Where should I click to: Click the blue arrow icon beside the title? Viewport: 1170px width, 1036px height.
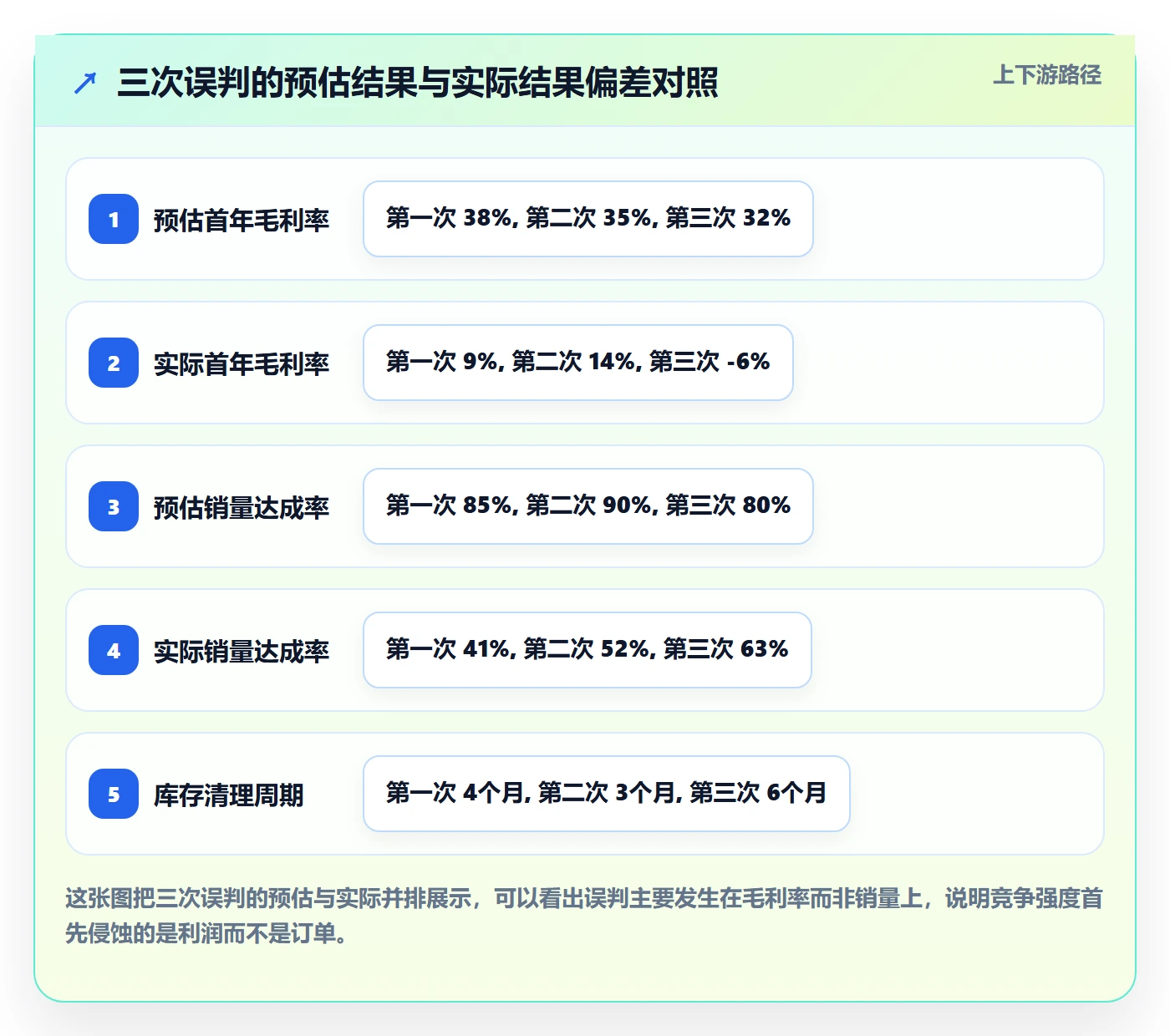pyautogui.click(x=85, y=83)
